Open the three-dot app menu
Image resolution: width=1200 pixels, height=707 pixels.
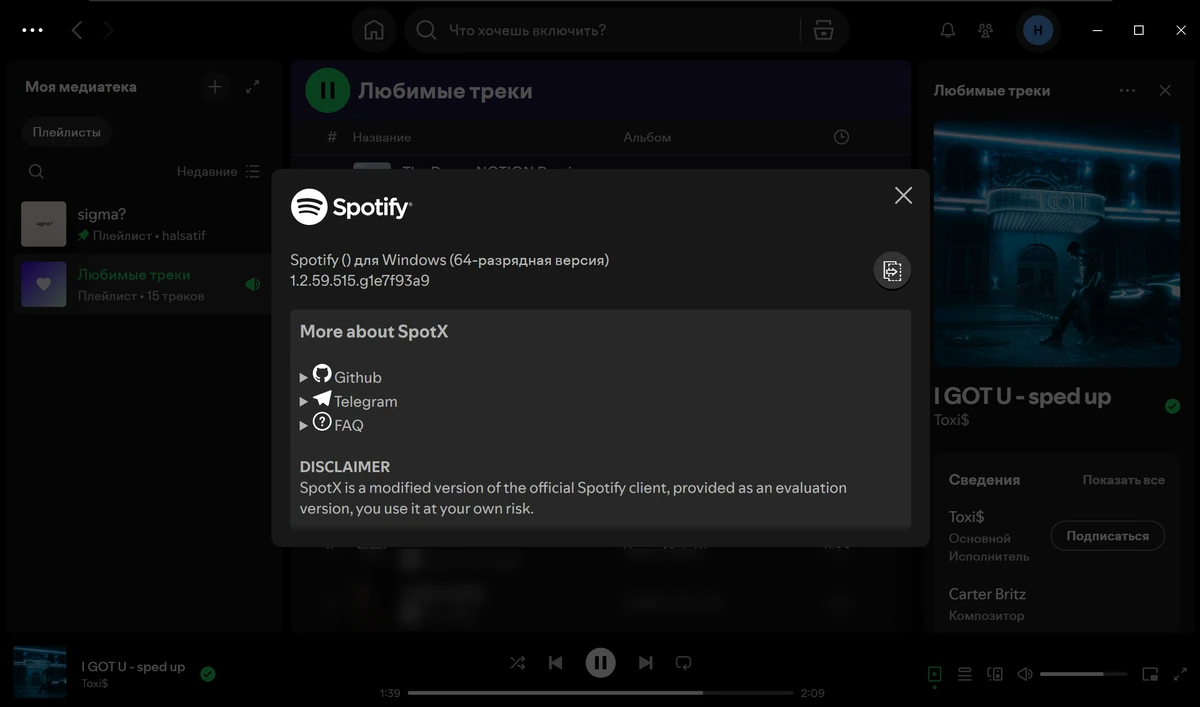point(33,30)
